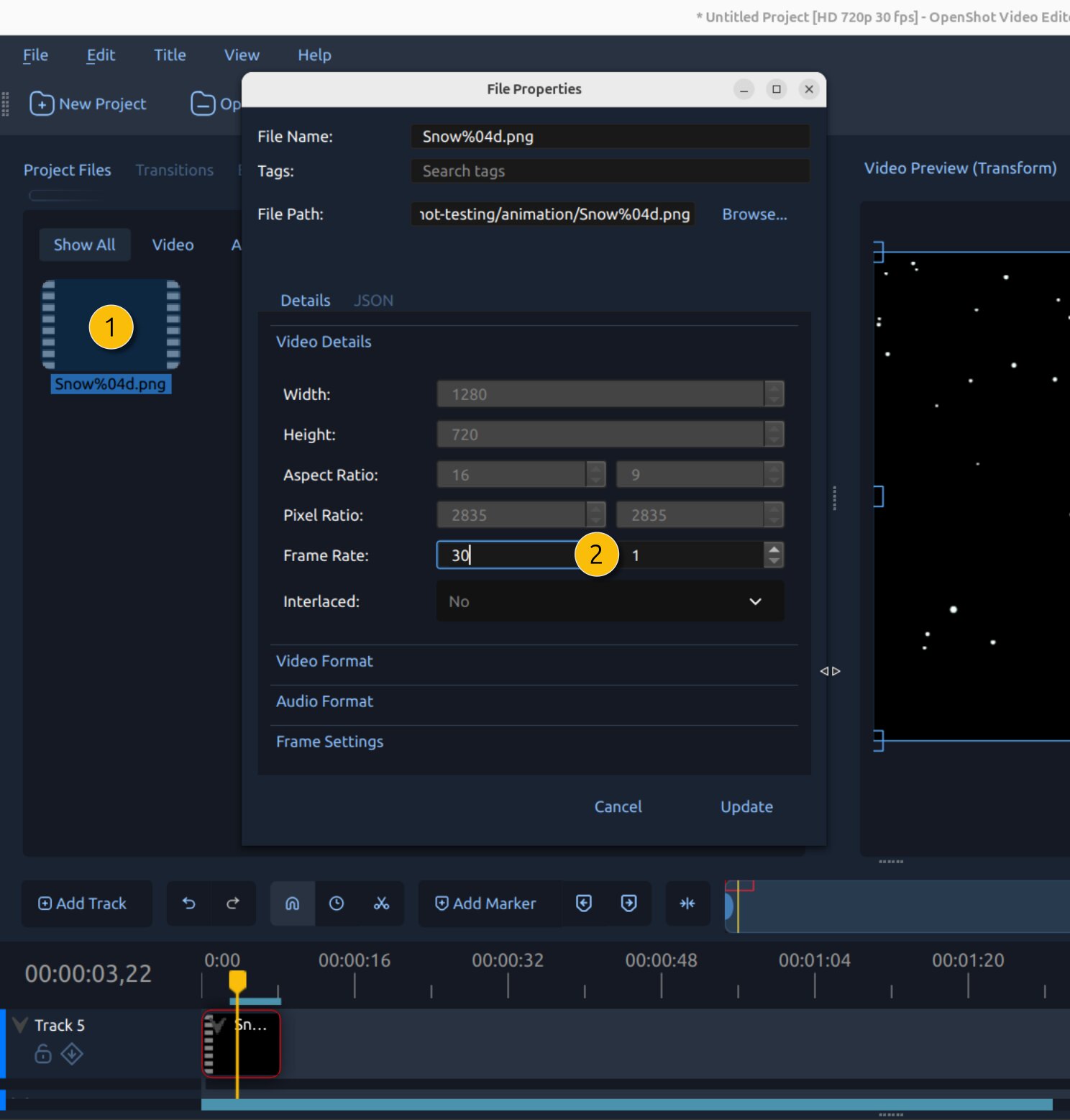1070x1120 pixels.
Task: Jump to the previous marker
Action: point(584,903)
